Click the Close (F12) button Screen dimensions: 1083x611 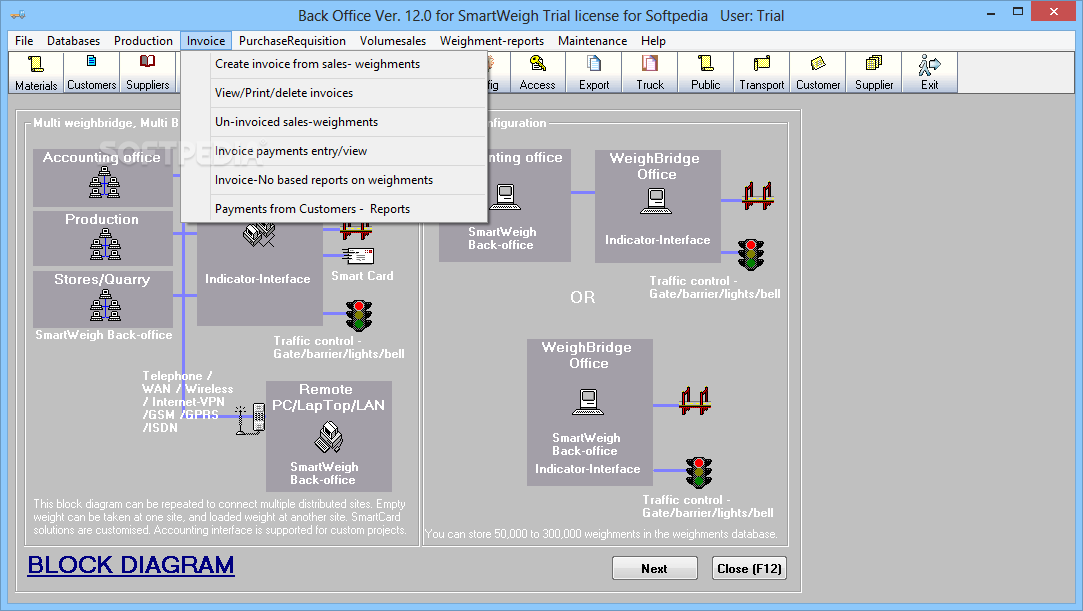[749, 568]
